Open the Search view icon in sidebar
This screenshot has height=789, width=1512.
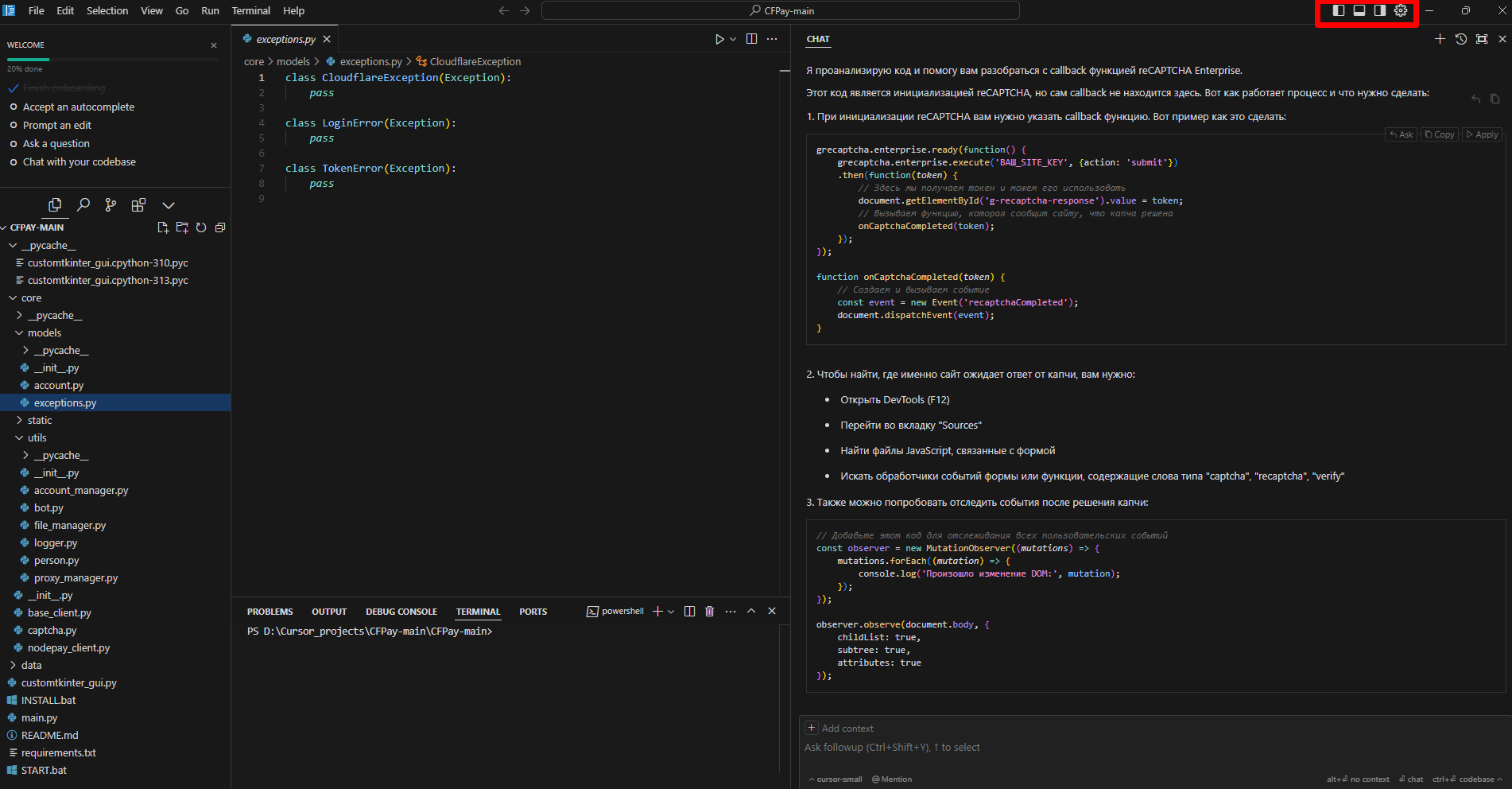(83, 205)
